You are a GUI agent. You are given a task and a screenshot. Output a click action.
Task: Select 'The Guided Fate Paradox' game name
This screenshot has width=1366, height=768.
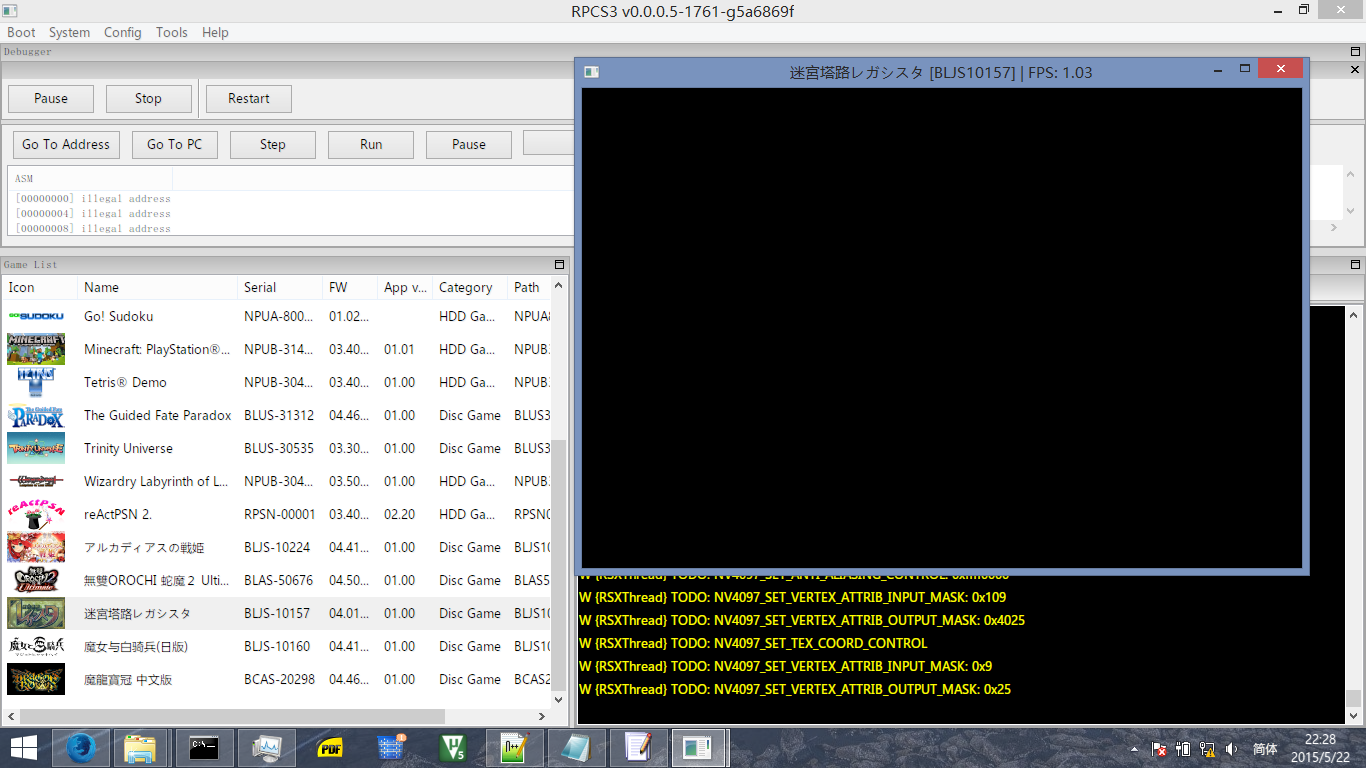[158, 415]
